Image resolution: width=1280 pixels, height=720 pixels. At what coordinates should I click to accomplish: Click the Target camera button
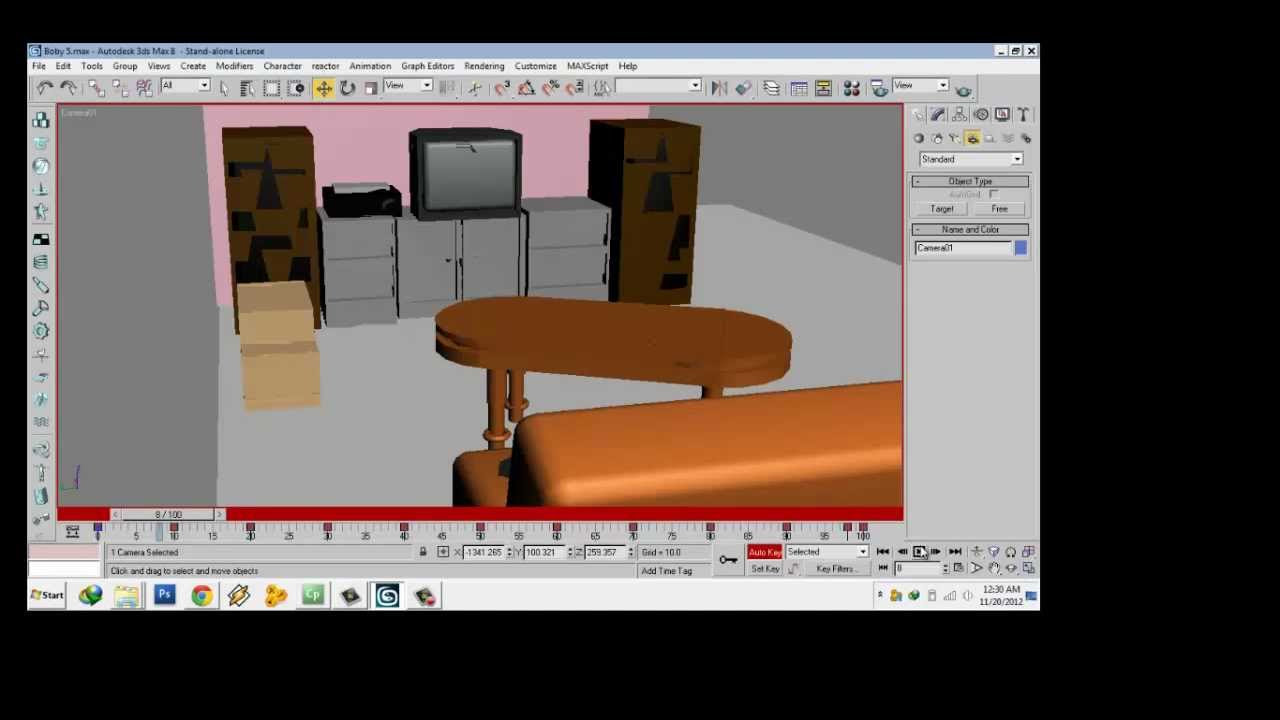(x=942, y=209)
